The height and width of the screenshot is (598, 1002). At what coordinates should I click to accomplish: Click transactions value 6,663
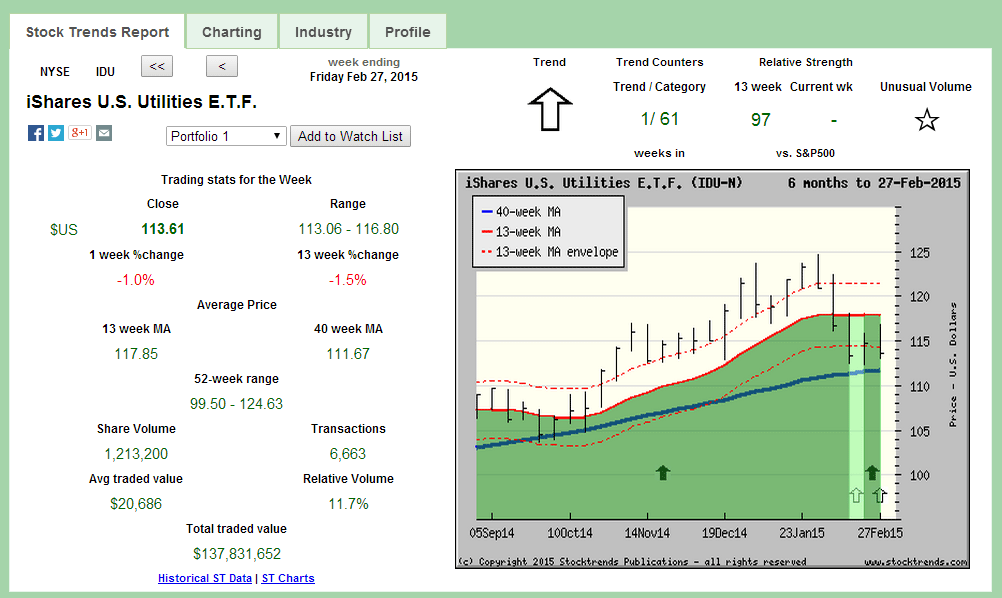pyautogui.click(x=348, y=454)
